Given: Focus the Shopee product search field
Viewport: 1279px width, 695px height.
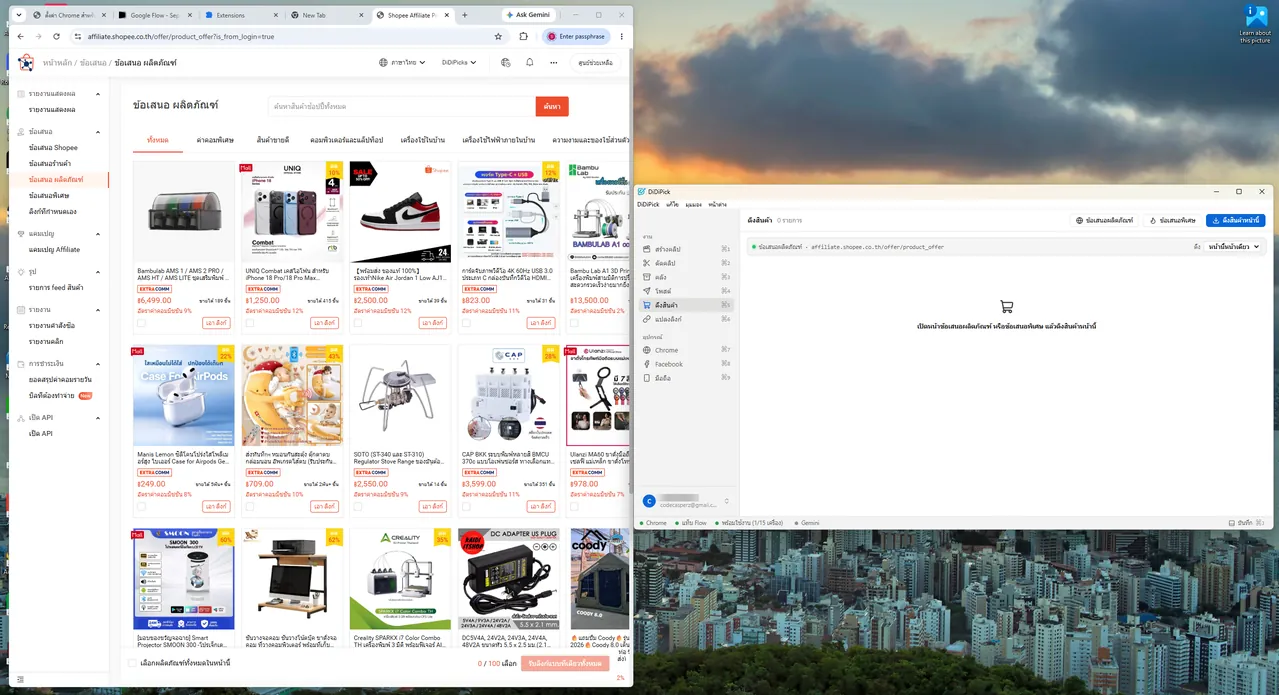Looking at the screenshot, I should pos(402,106).
